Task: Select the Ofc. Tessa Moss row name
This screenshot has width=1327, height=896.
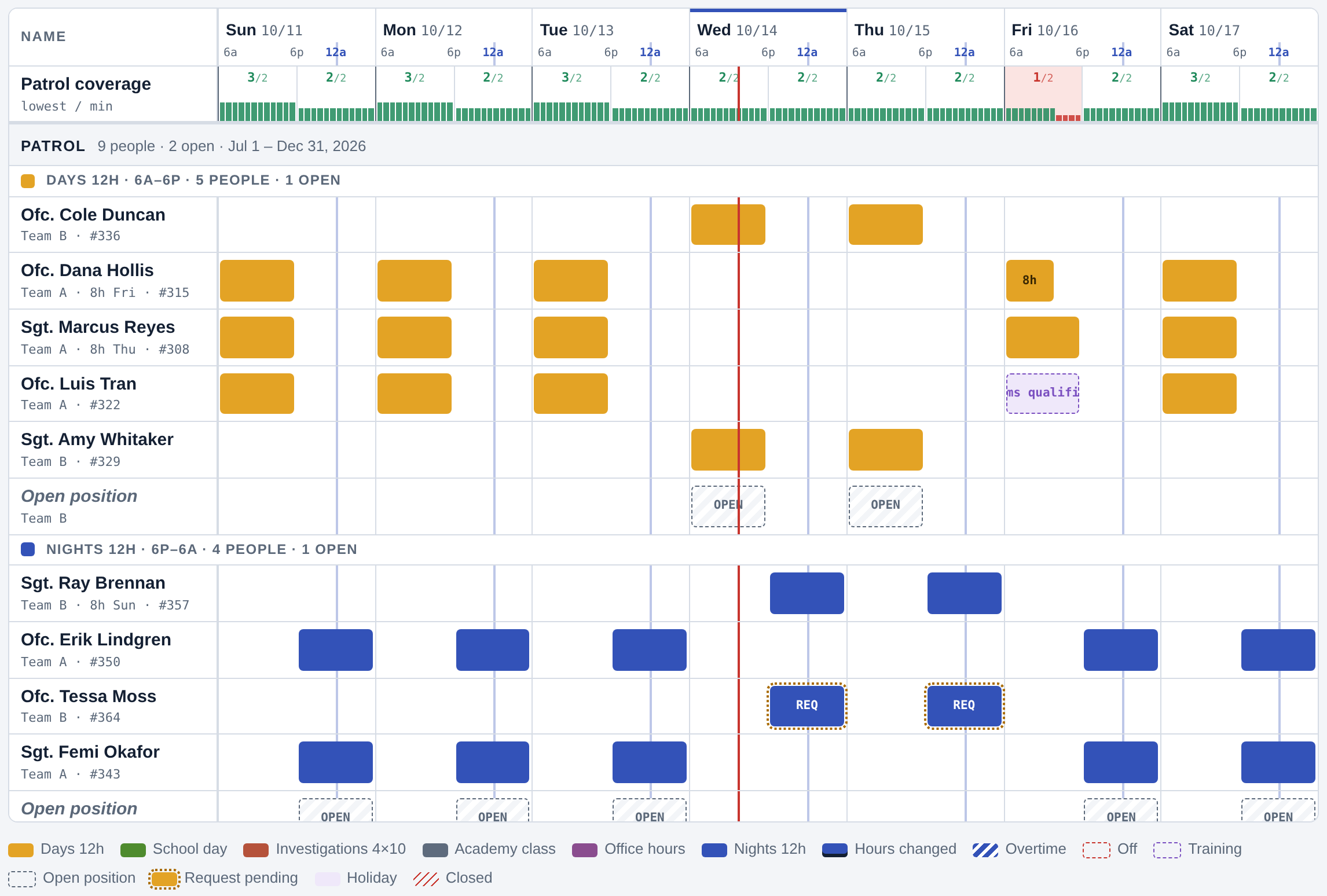Action: 89,696
